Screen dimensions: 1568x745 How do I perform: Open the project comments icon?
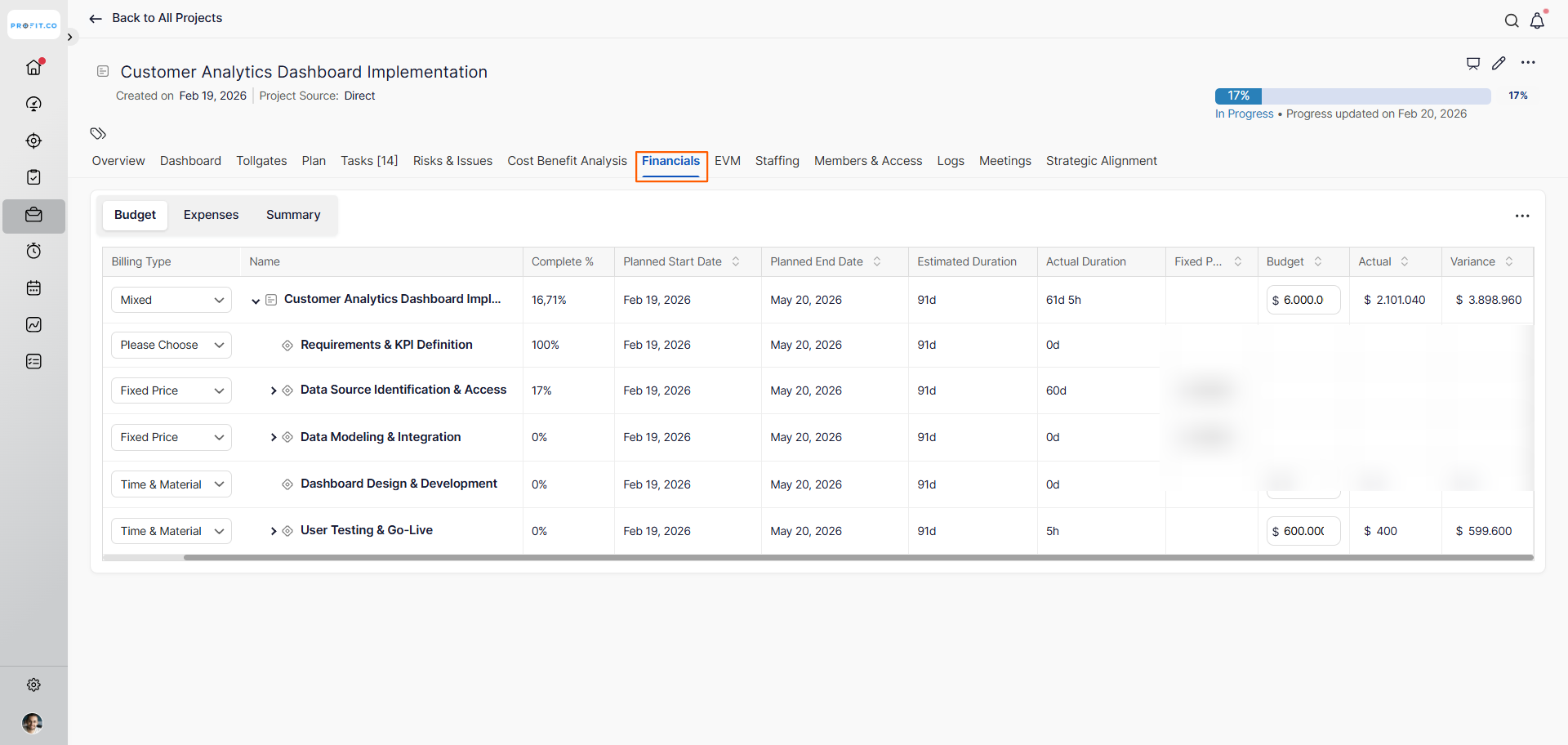pos(1472,63)
